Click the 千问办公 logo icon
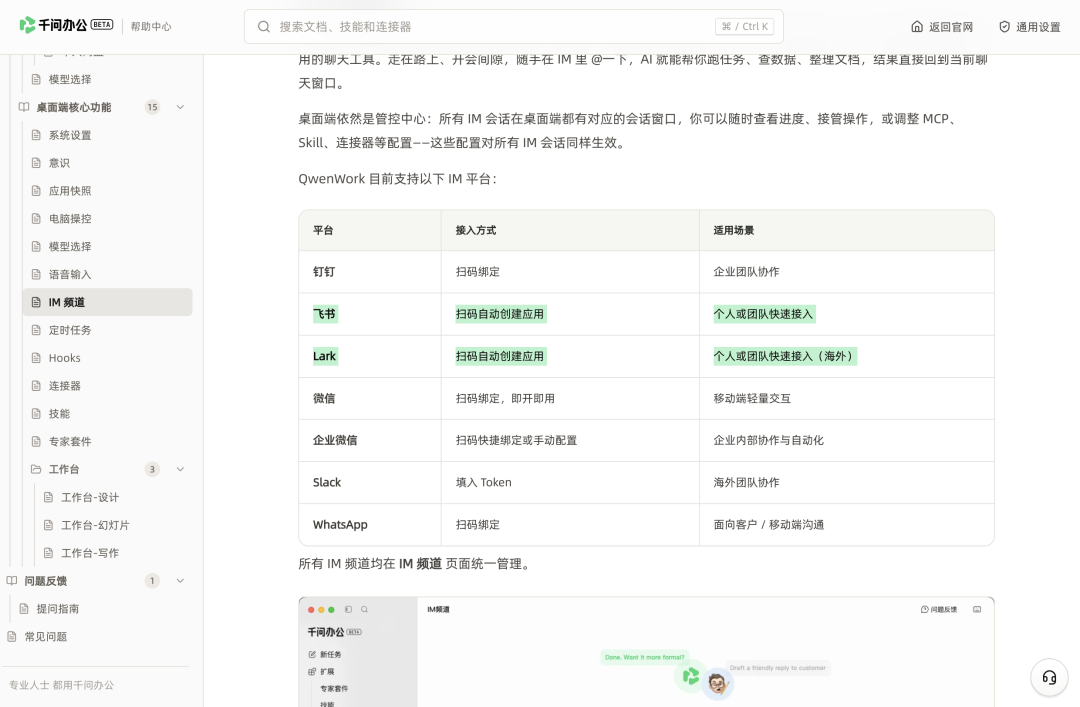Viewport: 1080px width, 707px height. (27, 25)
